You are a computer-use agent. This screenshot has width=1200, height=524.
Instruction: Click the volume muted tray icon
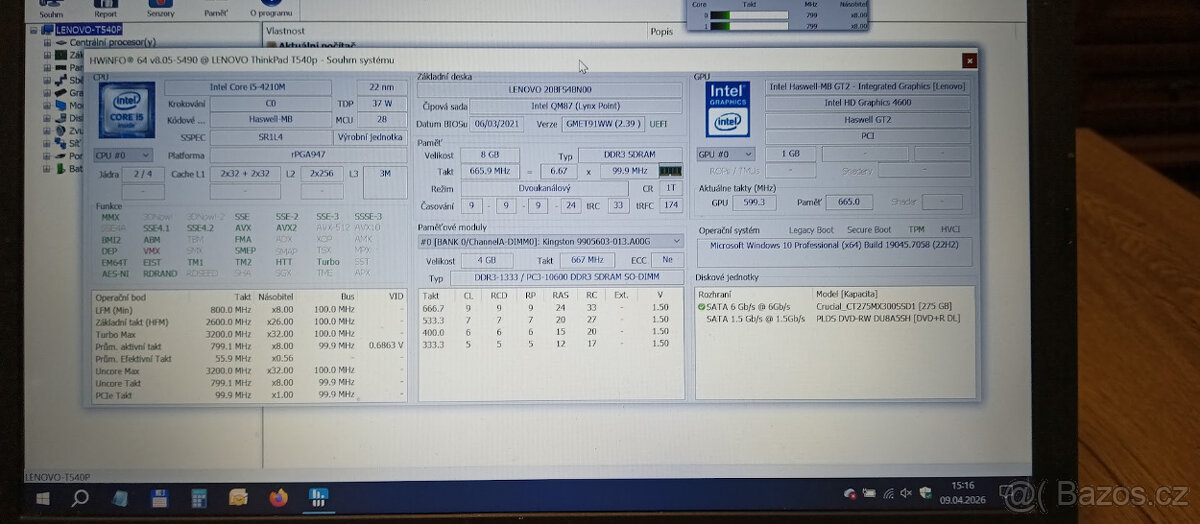click(x=906, y=492)
